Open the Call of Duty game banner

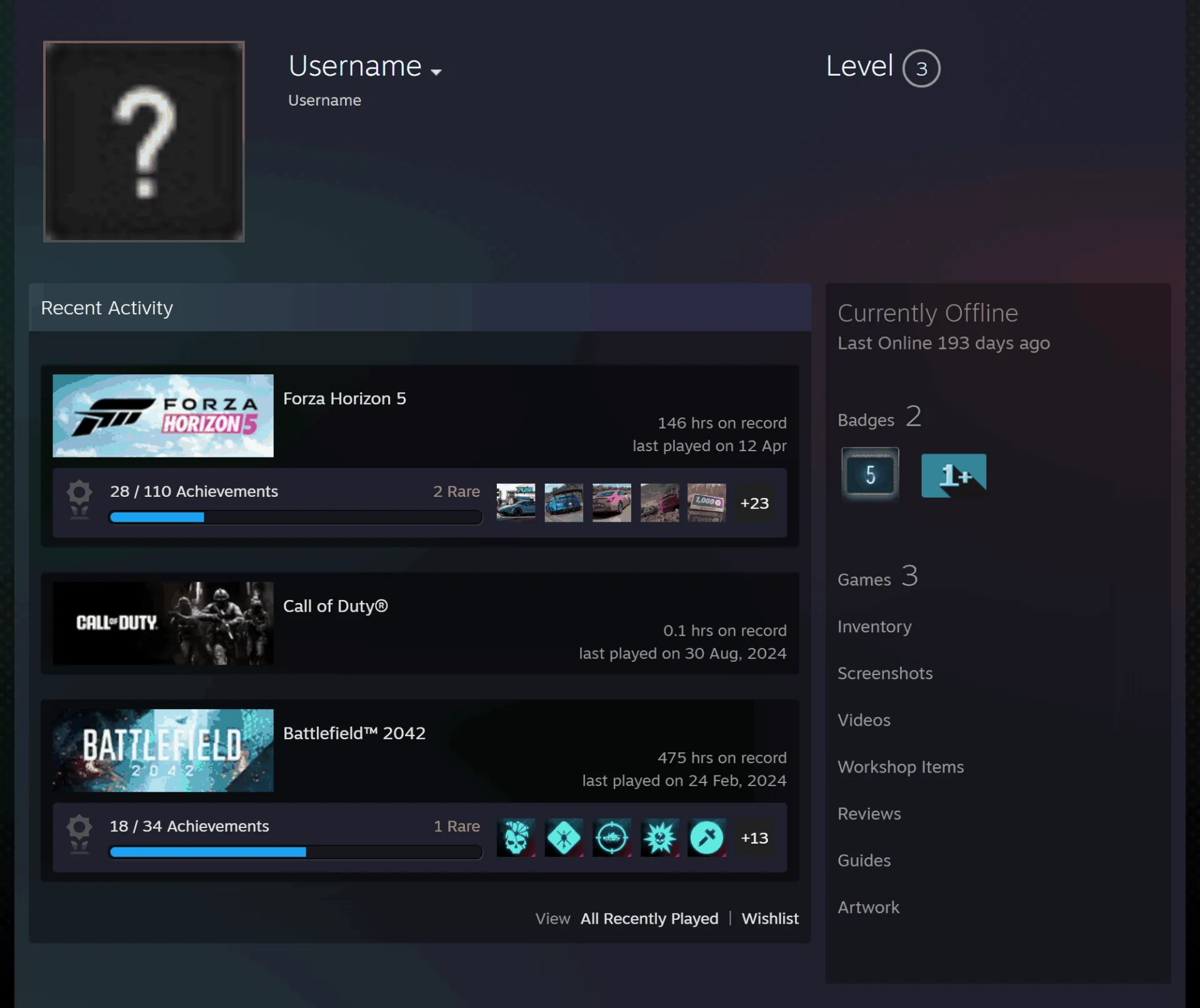tap(163, 623)
